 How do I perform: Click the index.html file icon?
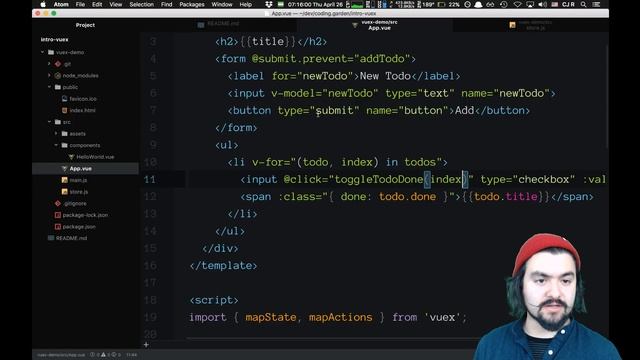click(64, 110)
